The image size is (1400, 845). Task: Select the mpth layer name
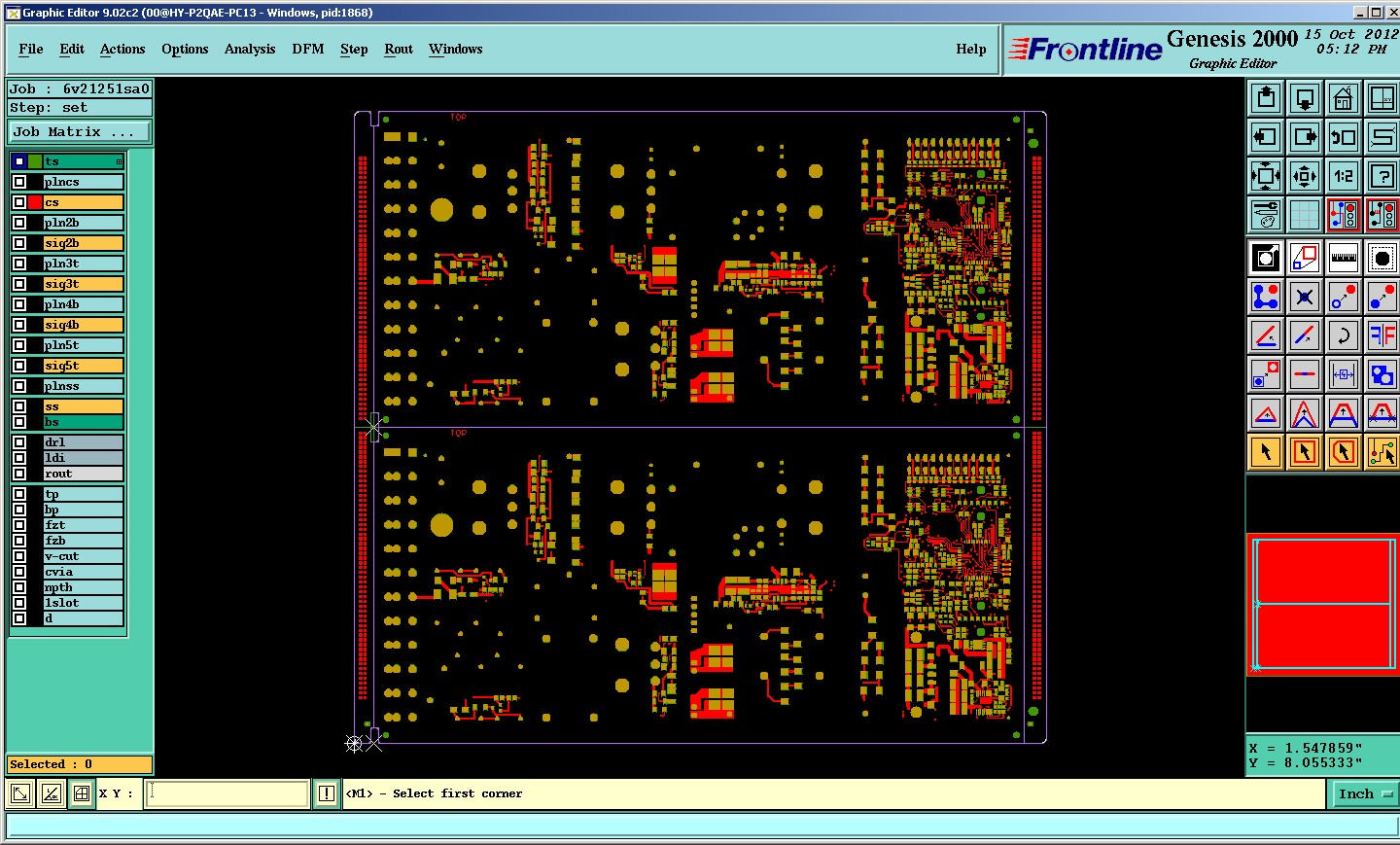pyautogui.click(x=84, y=587)
